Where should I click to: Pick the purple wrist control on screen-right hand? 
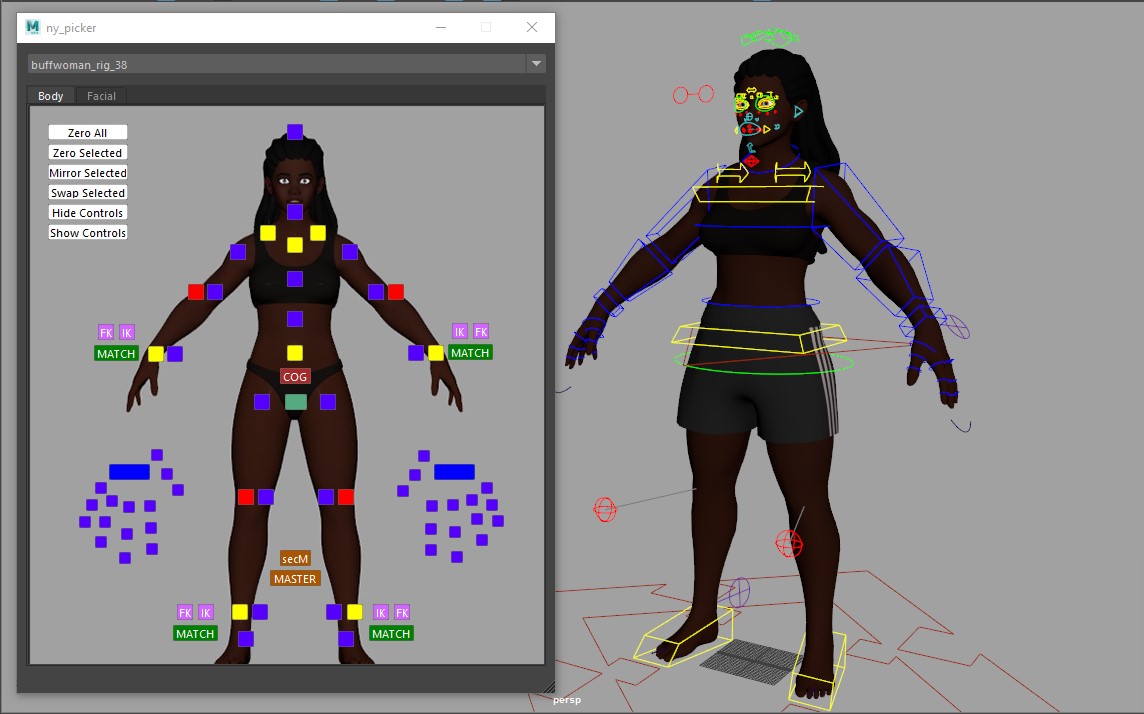(x=416, y=353)
